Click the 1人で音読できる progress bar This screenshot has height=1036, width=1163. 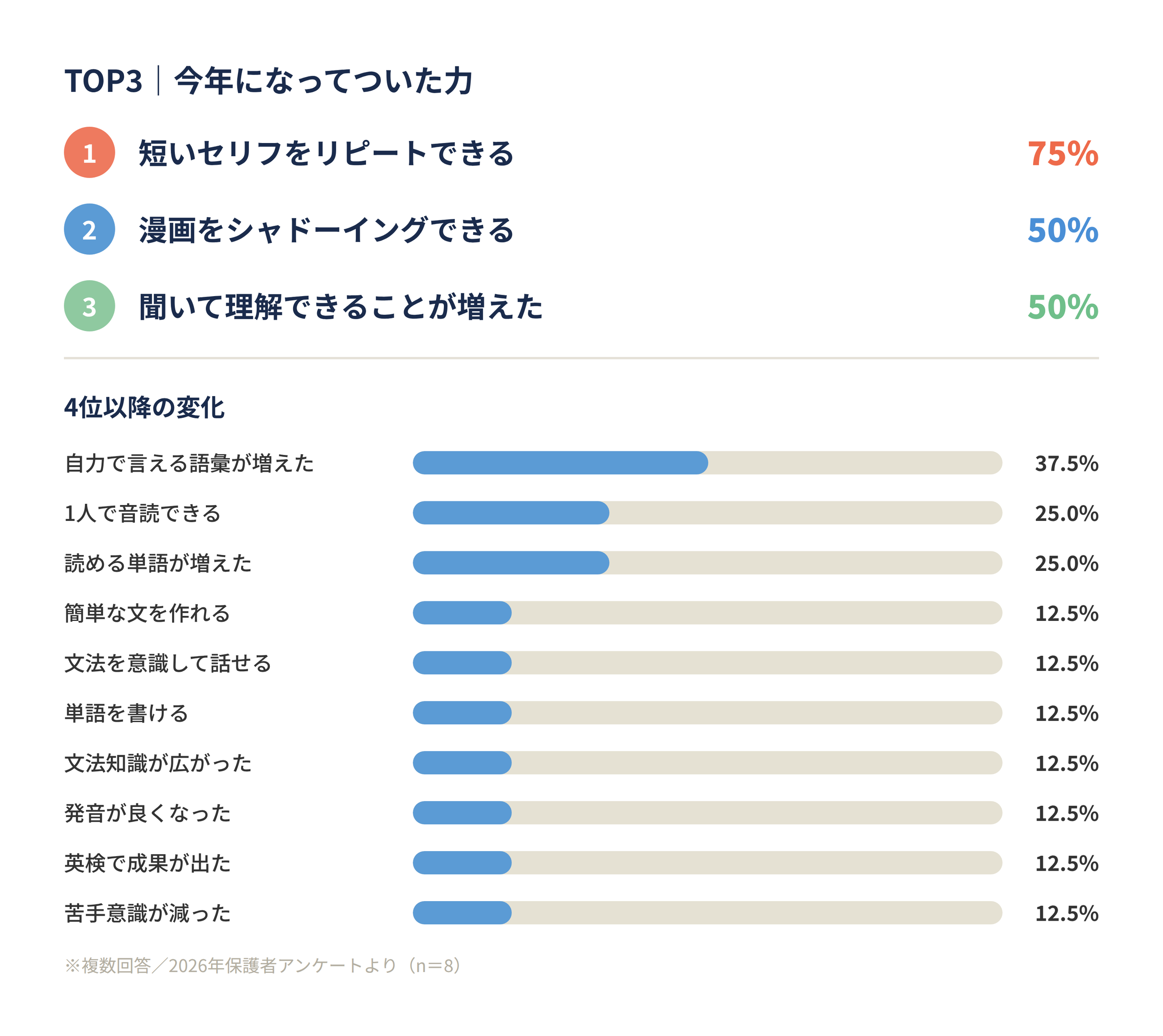point(707,513)
